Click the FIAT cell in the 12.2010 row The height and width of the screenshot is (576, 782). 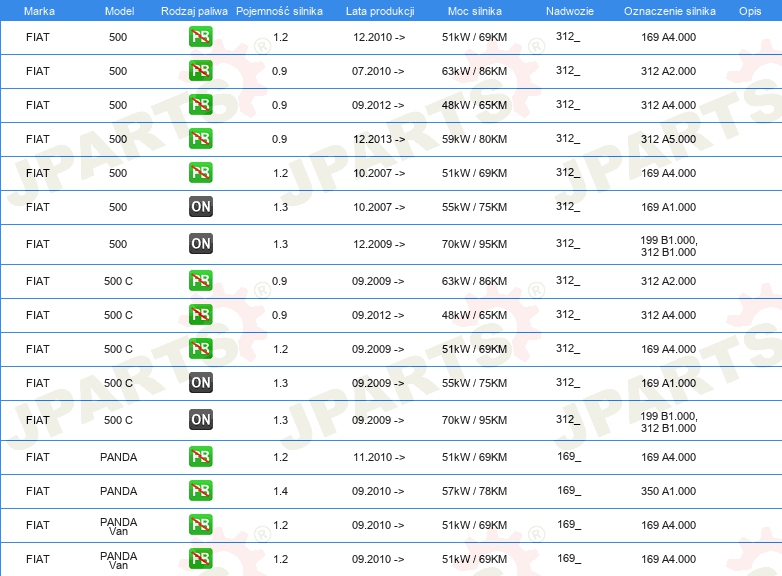click(x=37, y=37)
